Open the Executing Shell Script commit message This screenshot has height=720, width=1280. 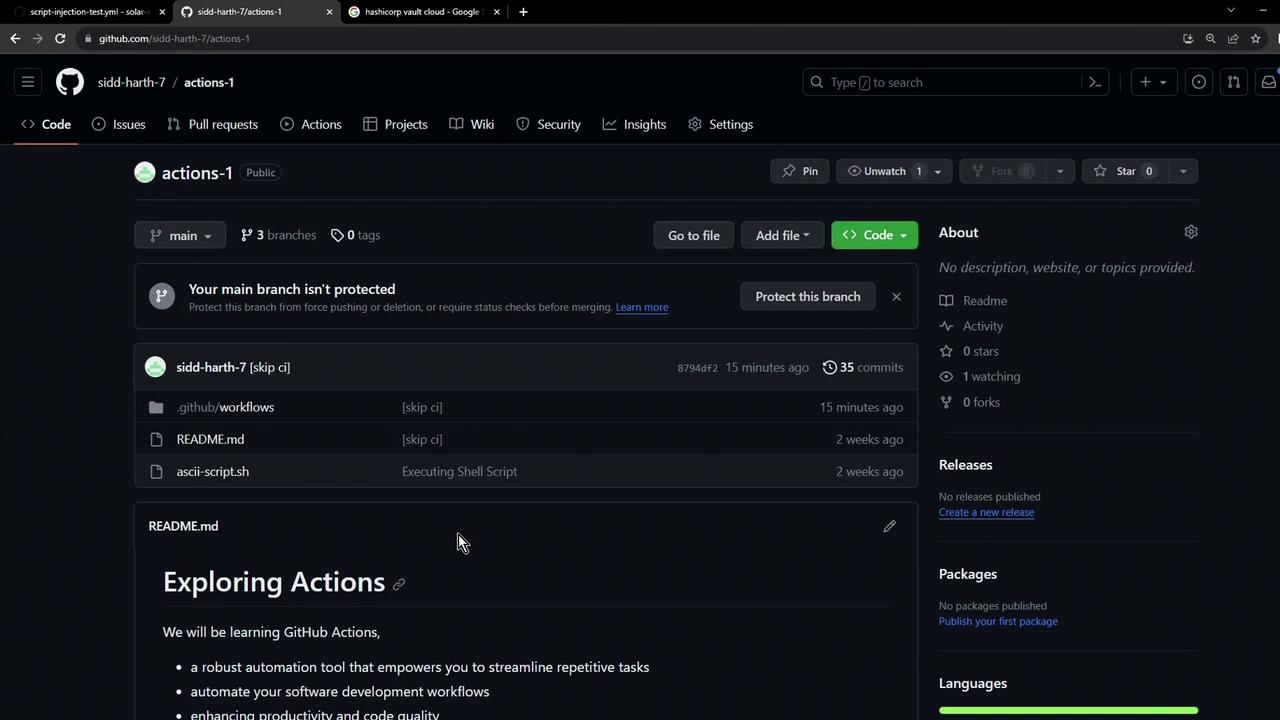(459, 471)
